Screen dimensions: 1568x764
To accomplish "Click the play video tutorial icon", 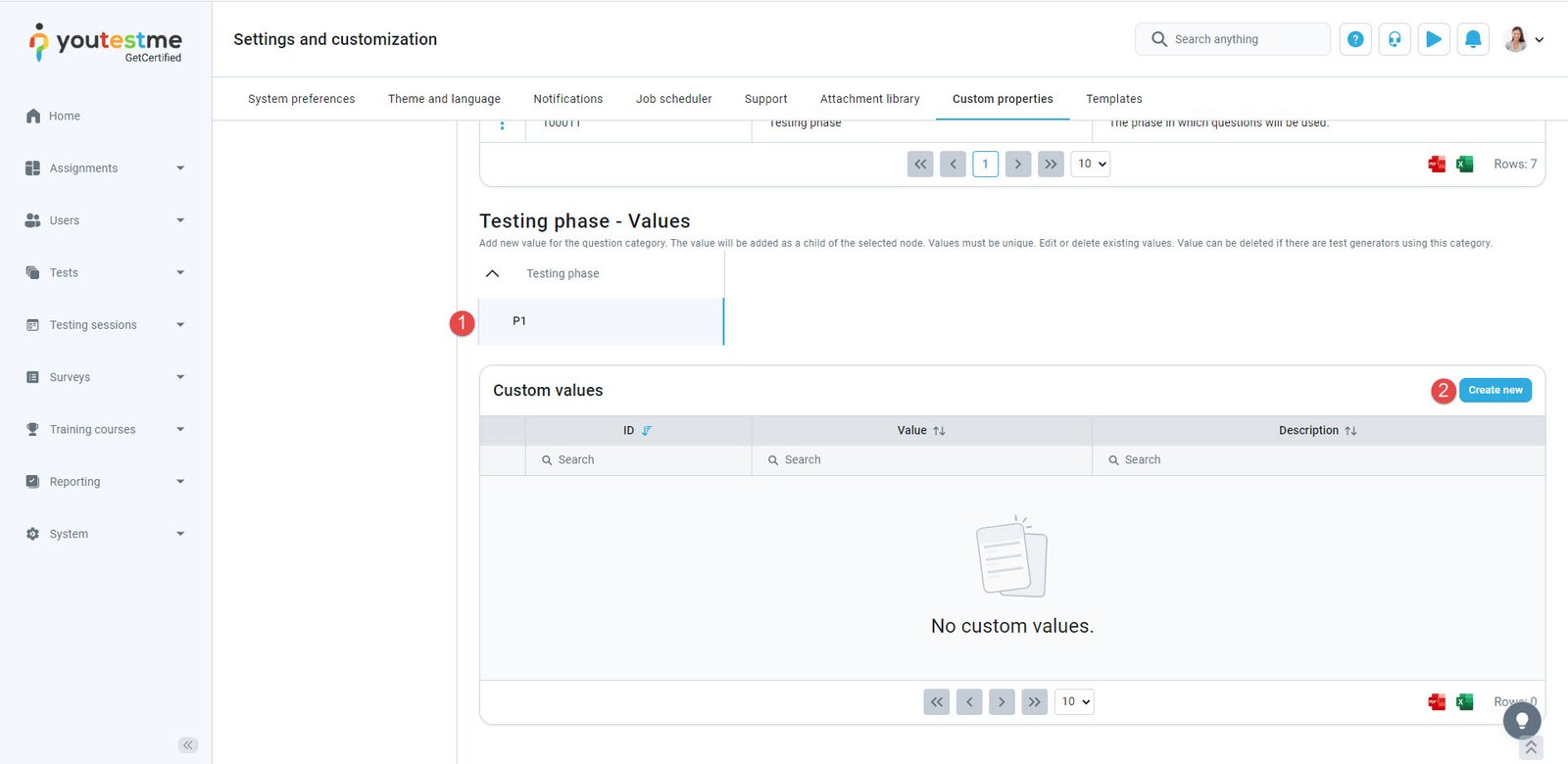I will (x=1433, y=39).
